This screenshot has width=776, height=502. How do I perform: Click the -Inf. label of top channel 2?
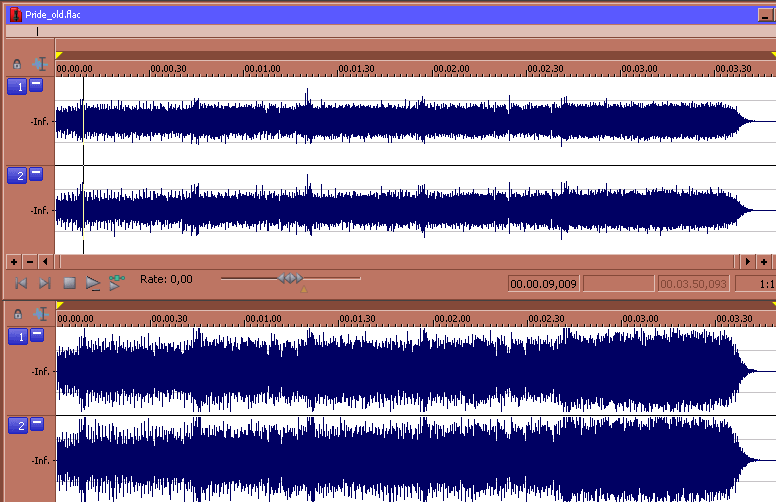[x=40, y=210]
